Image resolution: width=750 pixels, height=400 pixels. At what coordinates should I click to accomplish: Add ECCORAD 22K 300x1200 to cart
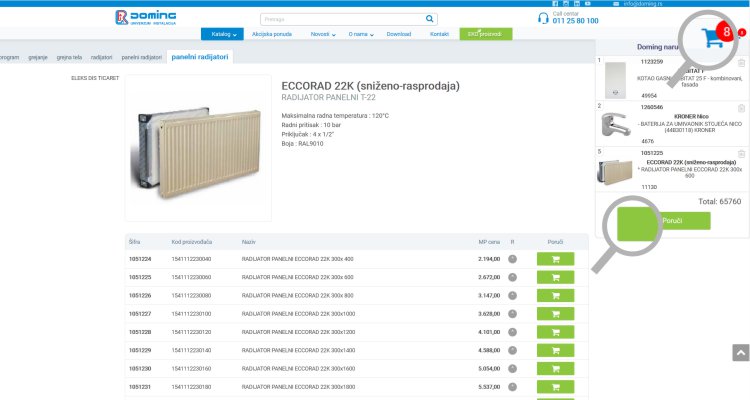(555, 332)
